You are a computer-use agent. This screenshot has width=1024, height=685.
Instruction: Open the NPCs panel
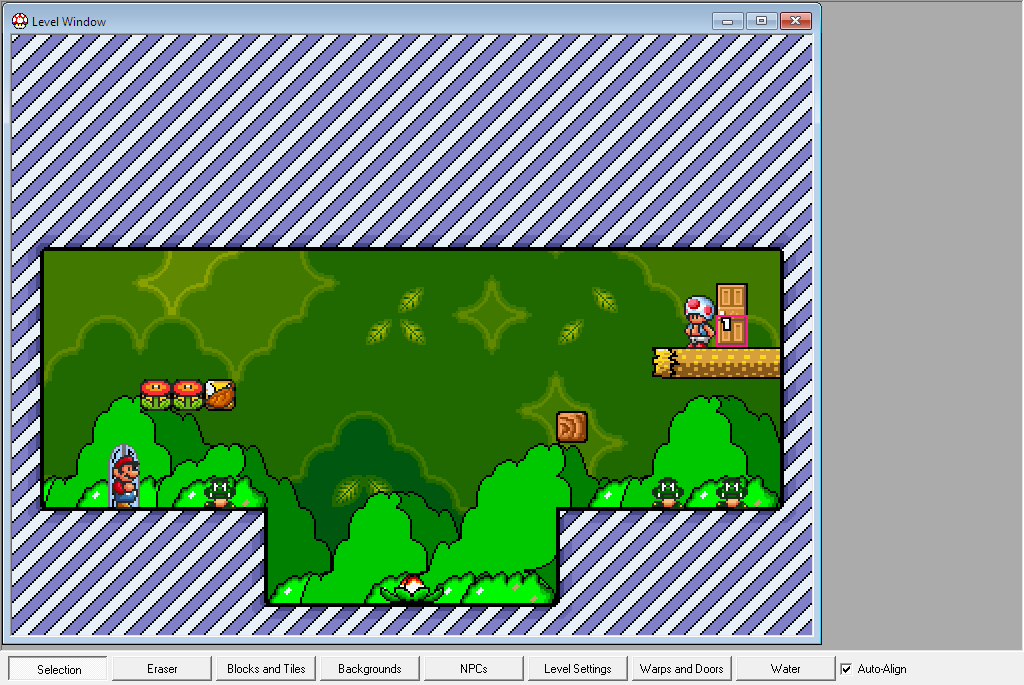pos(473,669)
